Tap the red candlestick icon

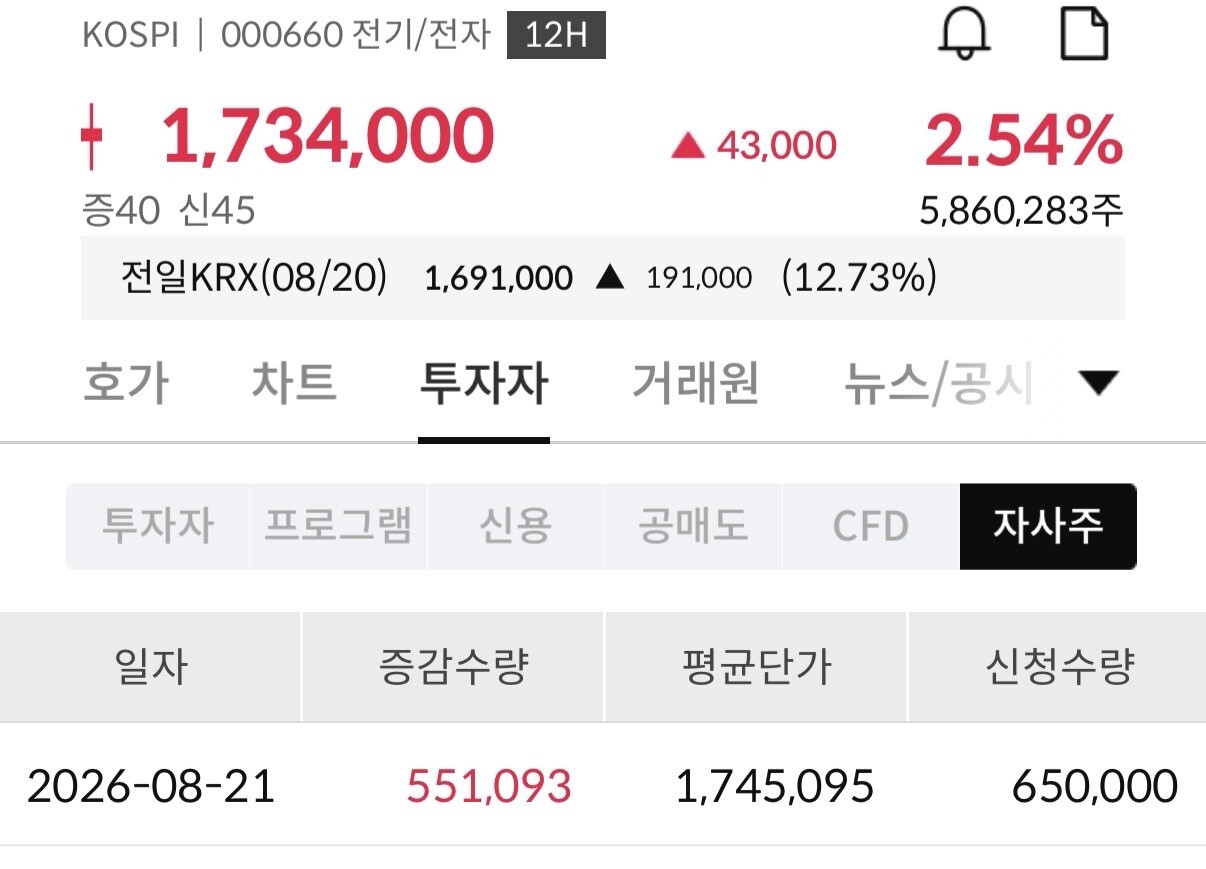pyautogui.click(x=91, y=135)
